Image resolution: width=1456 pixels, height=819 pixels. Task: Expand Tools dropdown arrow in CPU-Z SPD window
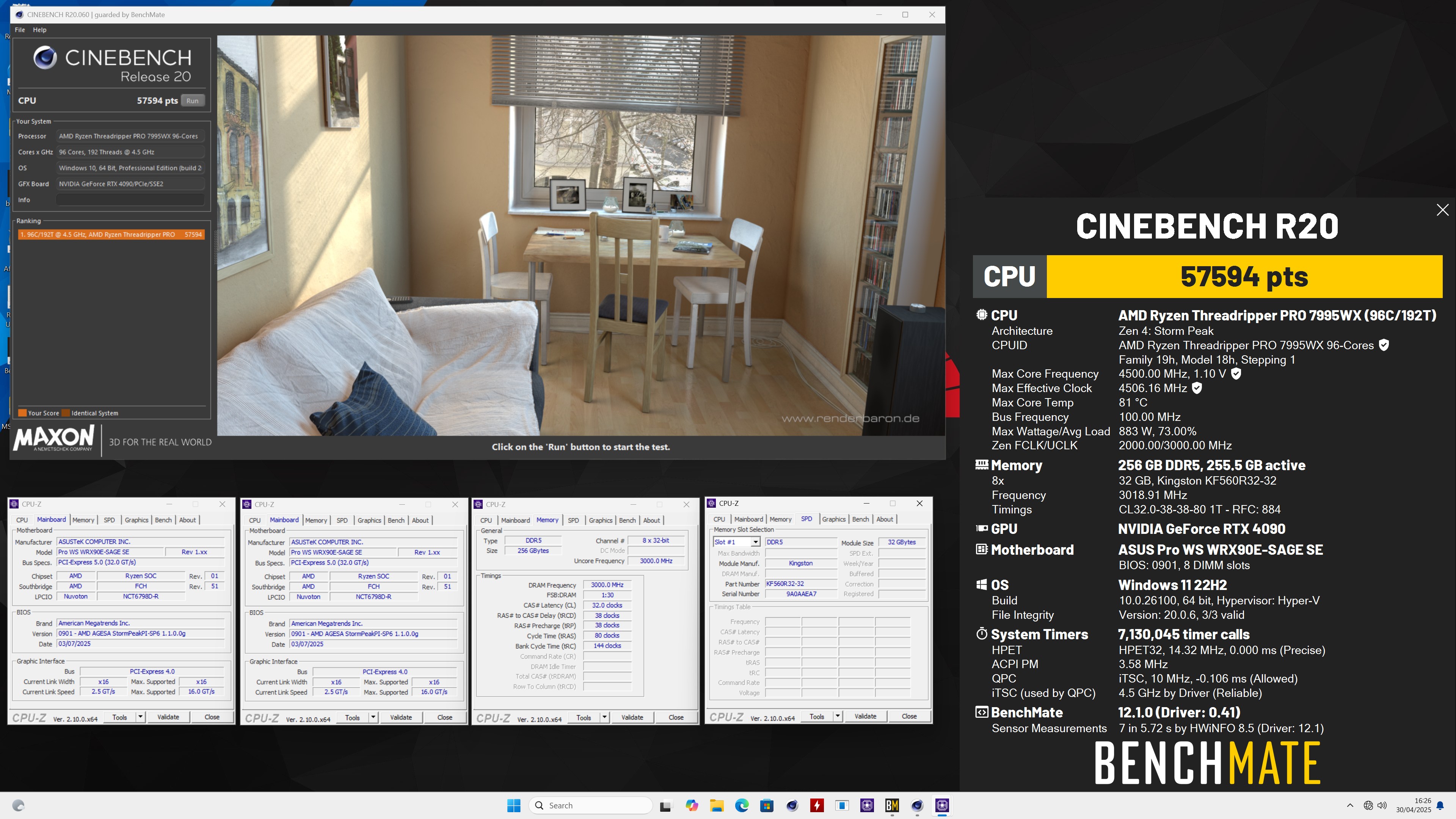pos(838,716)
